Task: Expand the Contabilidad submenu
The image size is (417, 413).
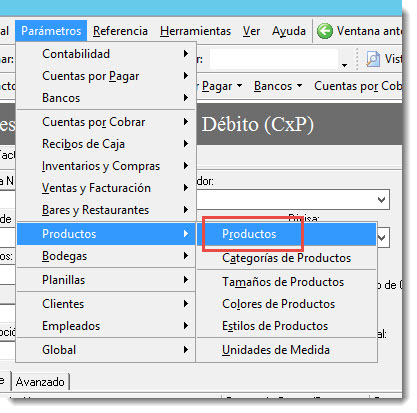Action: coord(106,54)
